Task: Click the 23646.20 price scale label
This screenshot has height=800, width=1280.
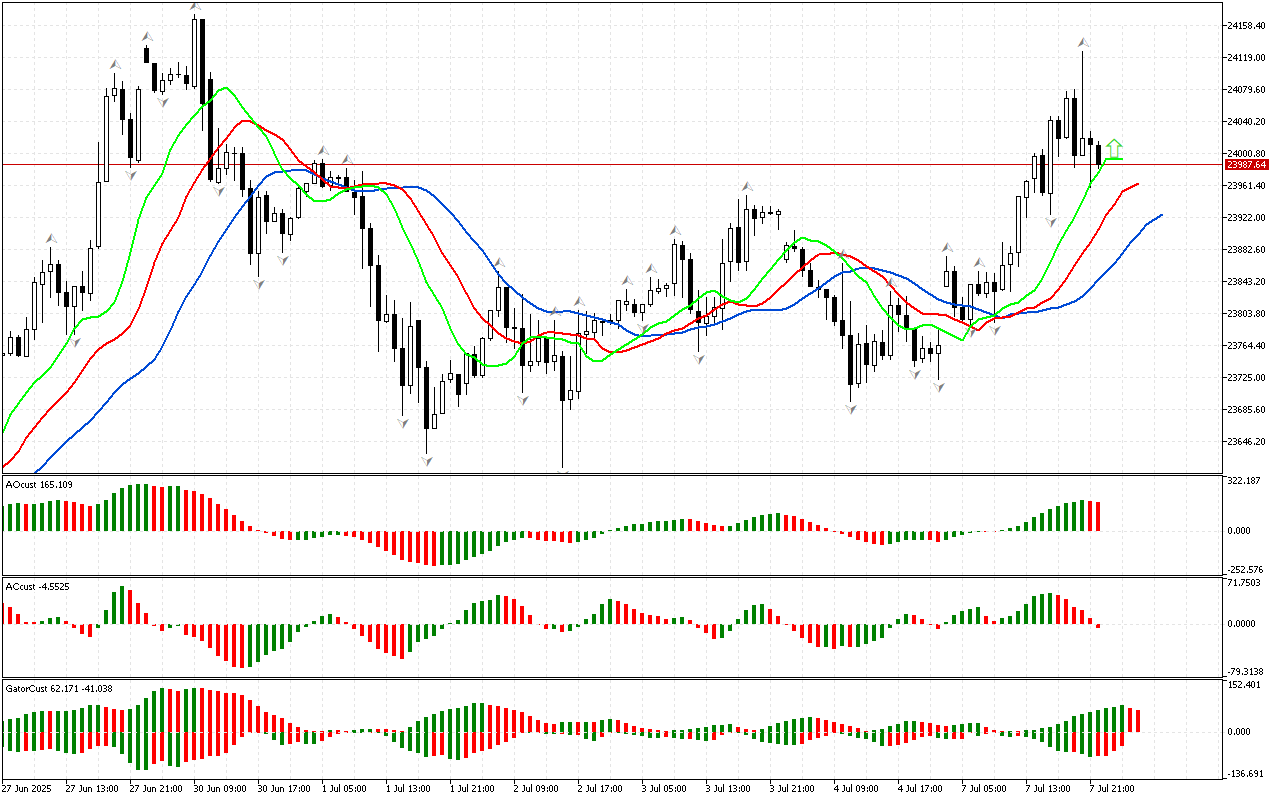Action: coord(1250,441)
